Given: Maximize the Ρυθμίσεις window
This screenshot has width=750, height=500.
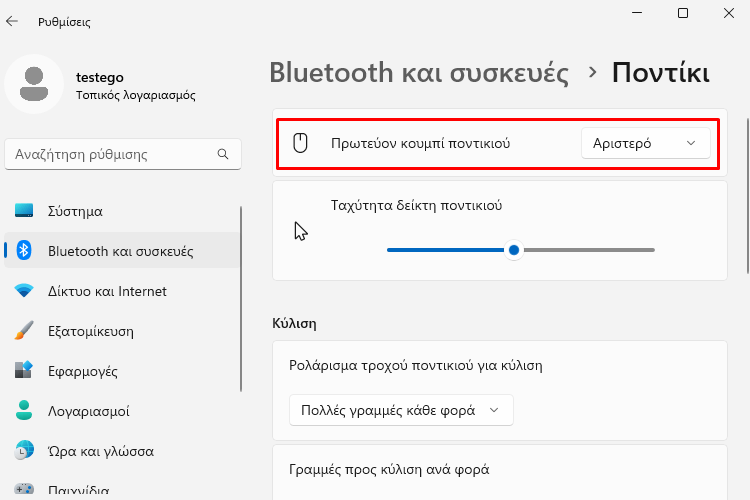Looking at the screenshot, I should tap(683, 13).
